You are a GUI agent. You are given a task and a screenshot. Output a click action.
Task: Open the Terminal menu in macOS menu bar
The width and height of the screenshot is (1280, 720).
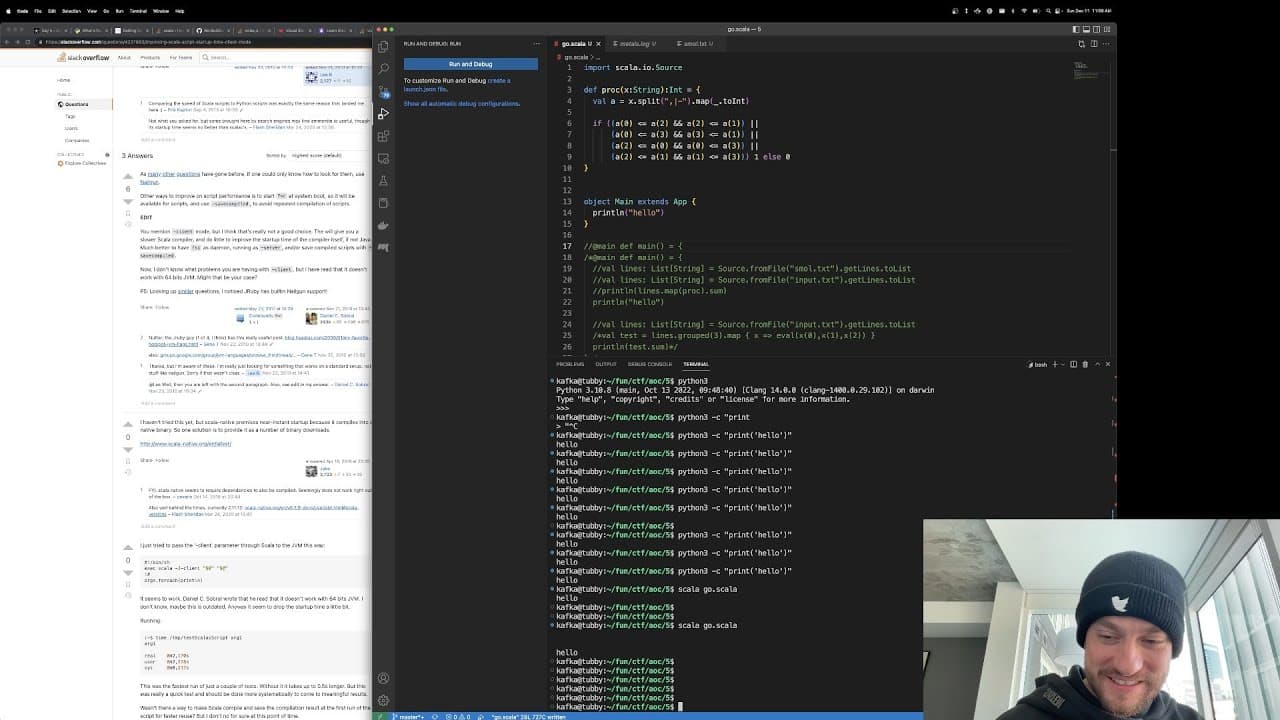coord(138,11)
